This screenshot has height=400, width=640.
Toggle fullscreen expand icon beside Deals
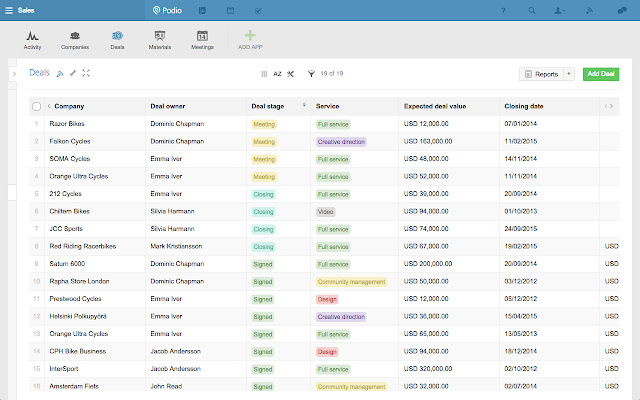(x=86, y=73)
